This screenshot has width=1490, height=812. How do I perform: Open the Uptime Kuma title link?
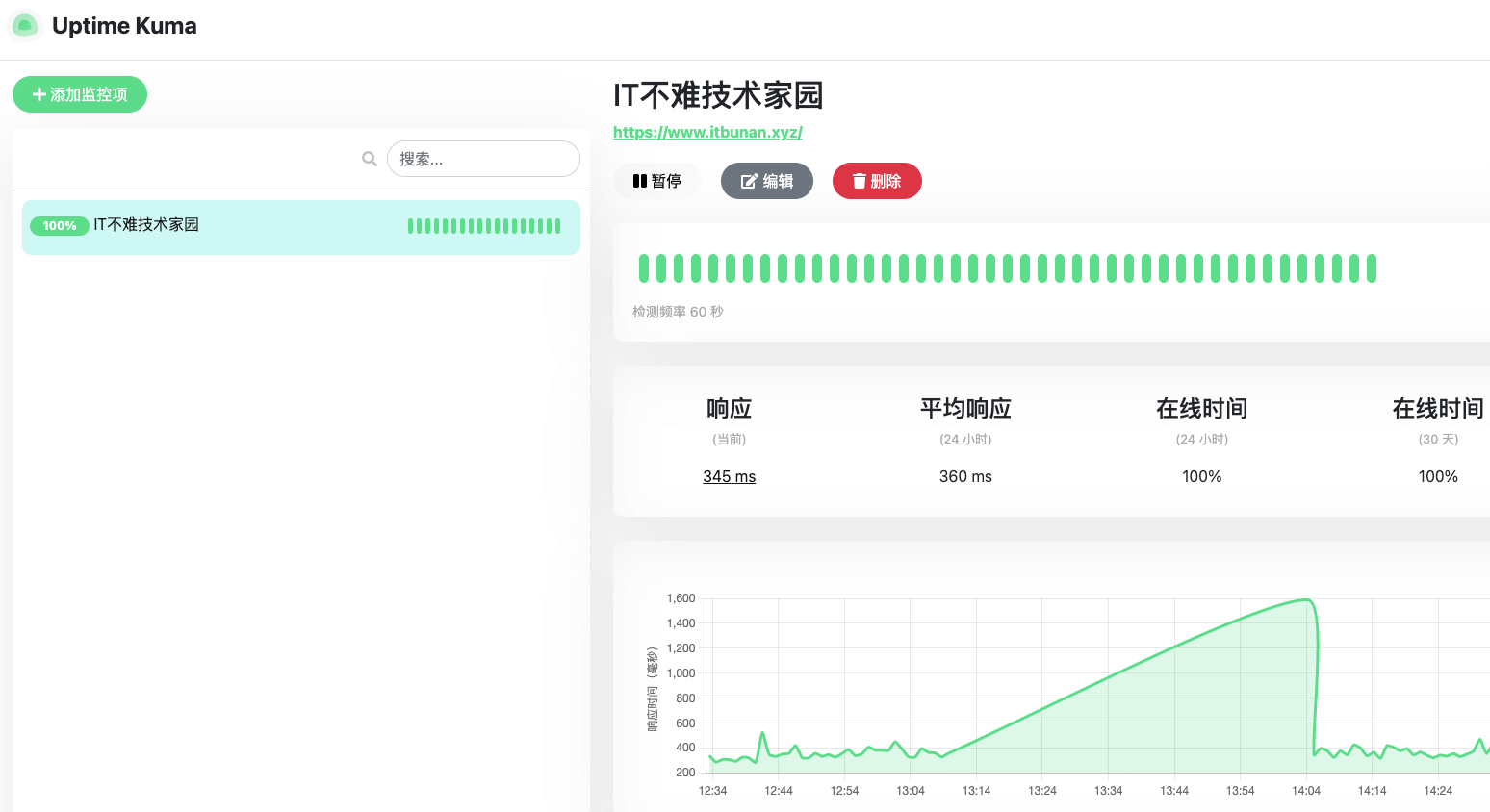[124, 26]
